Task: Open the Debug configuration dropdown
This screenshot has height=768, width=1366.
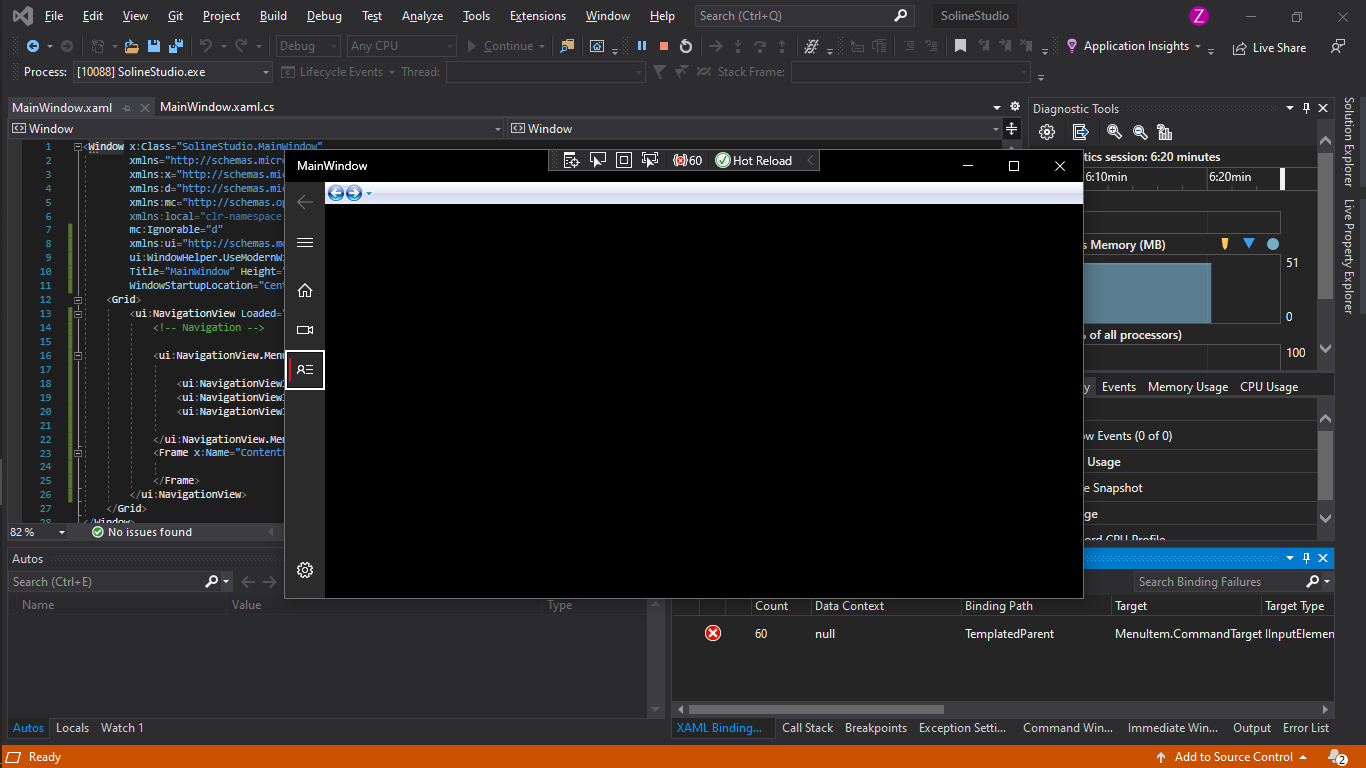Action: [x=307, y=45]
